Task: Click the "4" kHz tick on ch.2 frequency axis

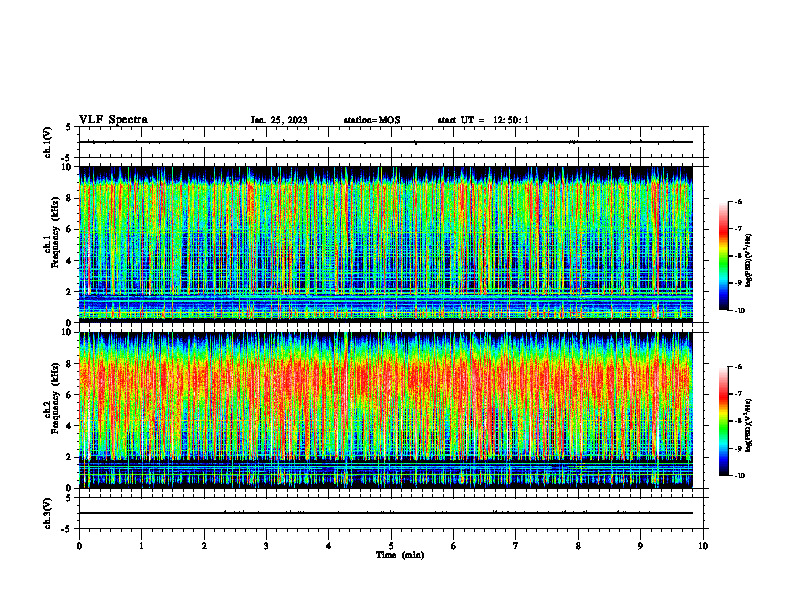Action: [70, 426]
